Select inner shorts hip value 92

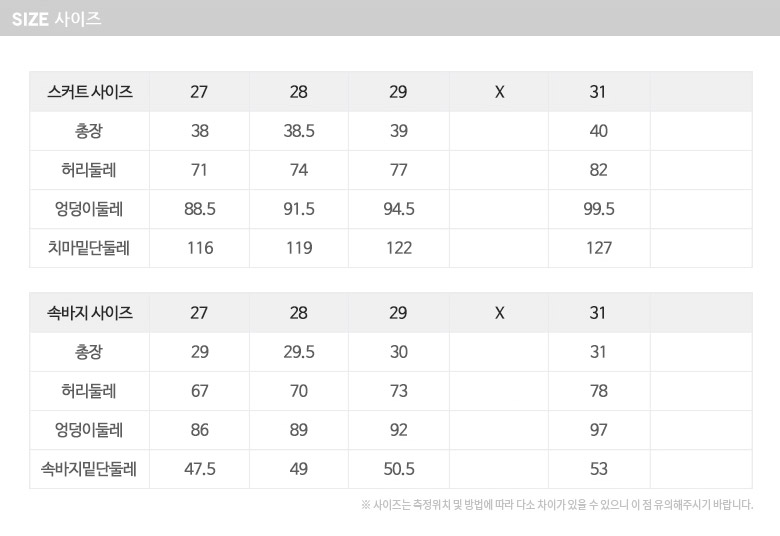click(x=399, y=430)
